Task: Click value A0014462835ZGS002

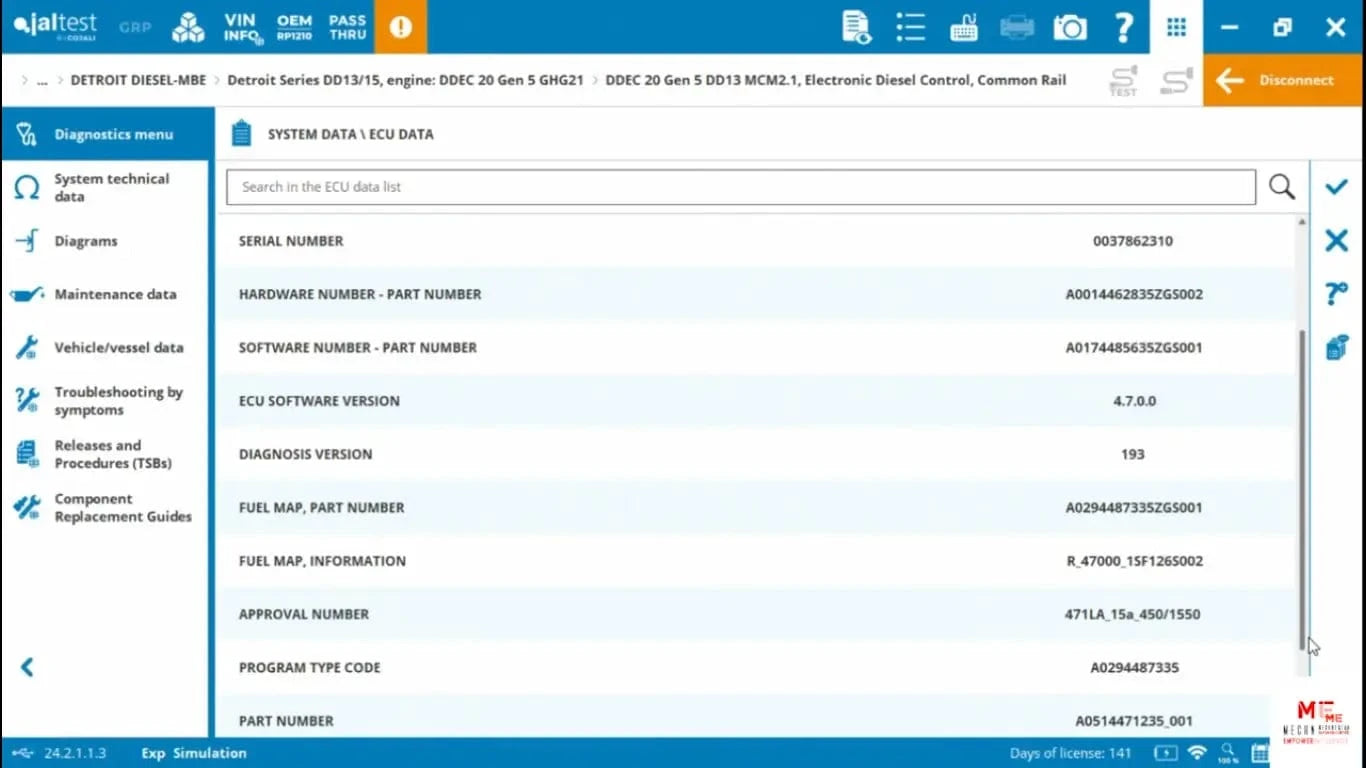Action: tap(1134, 294)
